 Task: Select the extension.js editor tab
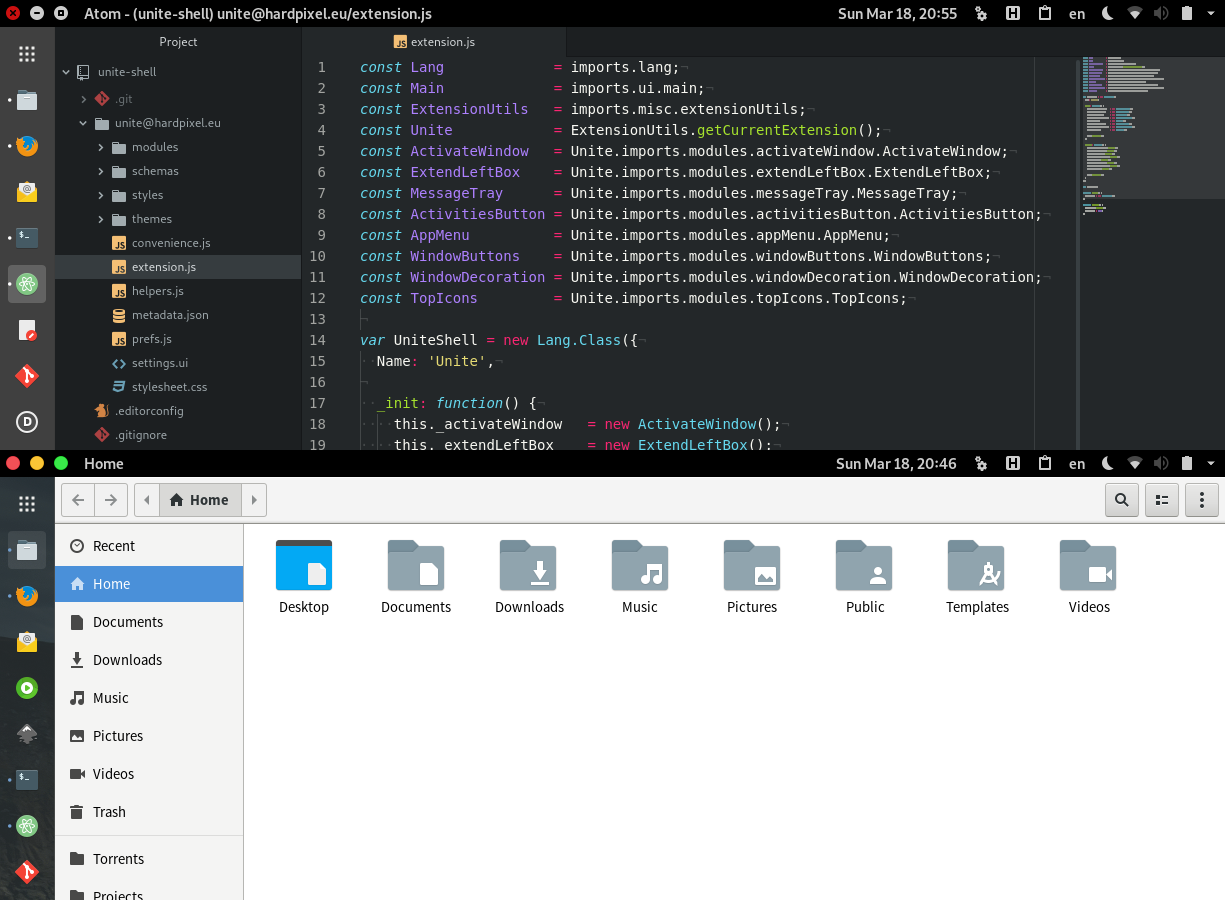(434, 42)
